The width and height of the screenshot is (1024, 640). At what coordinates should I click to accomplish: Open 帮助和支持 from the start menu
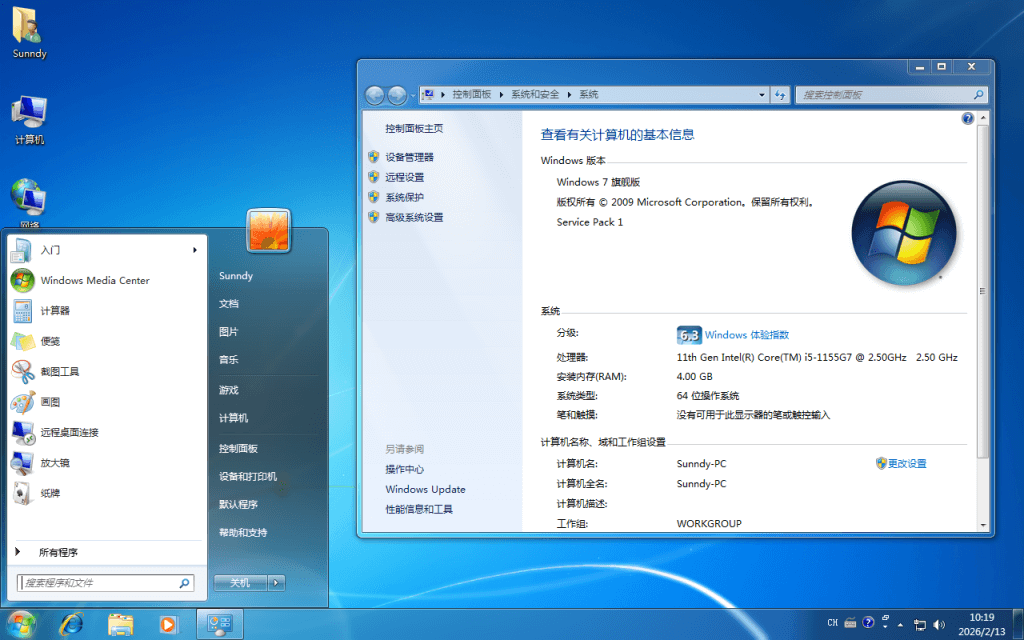click(x=243, y=533)
